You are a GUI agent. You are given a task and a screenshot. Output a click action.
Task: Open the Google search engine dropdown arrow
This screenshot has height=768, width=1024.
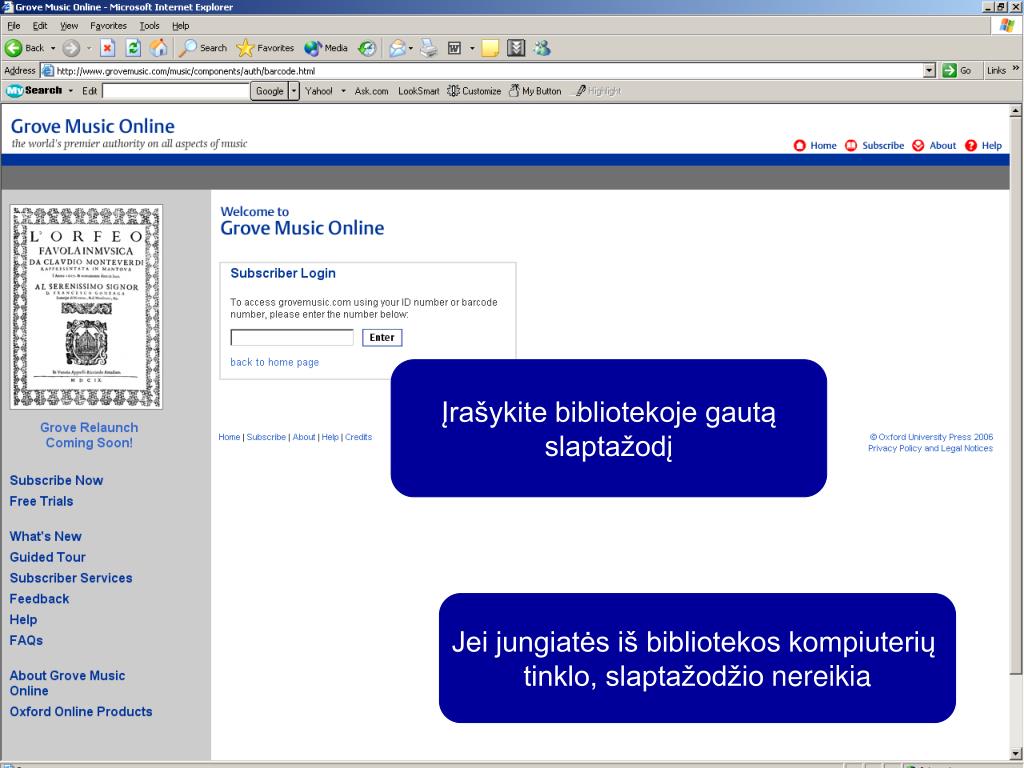(295, 91)
